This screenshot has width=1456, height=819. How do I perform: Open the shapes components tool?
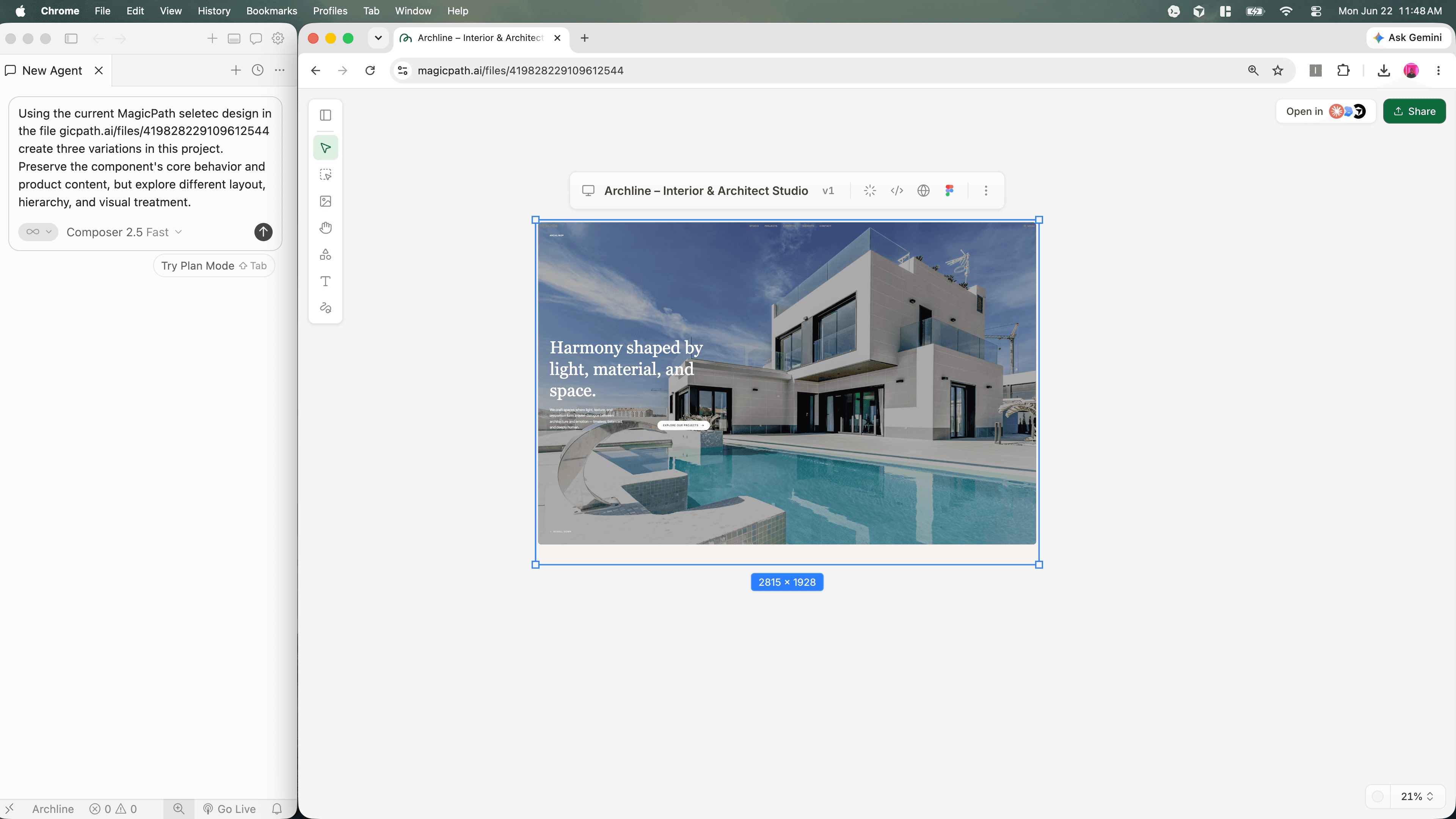[326, 254]
